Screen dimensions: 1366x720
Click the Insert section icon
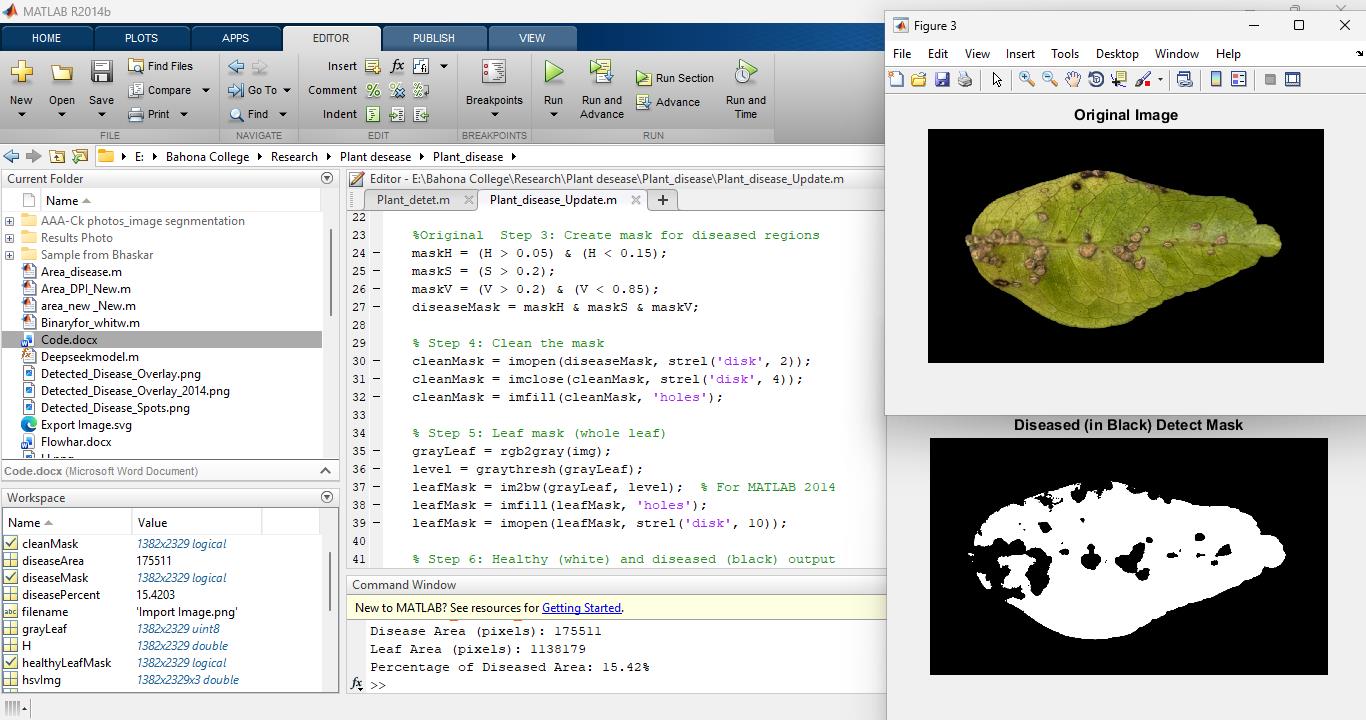372,66
